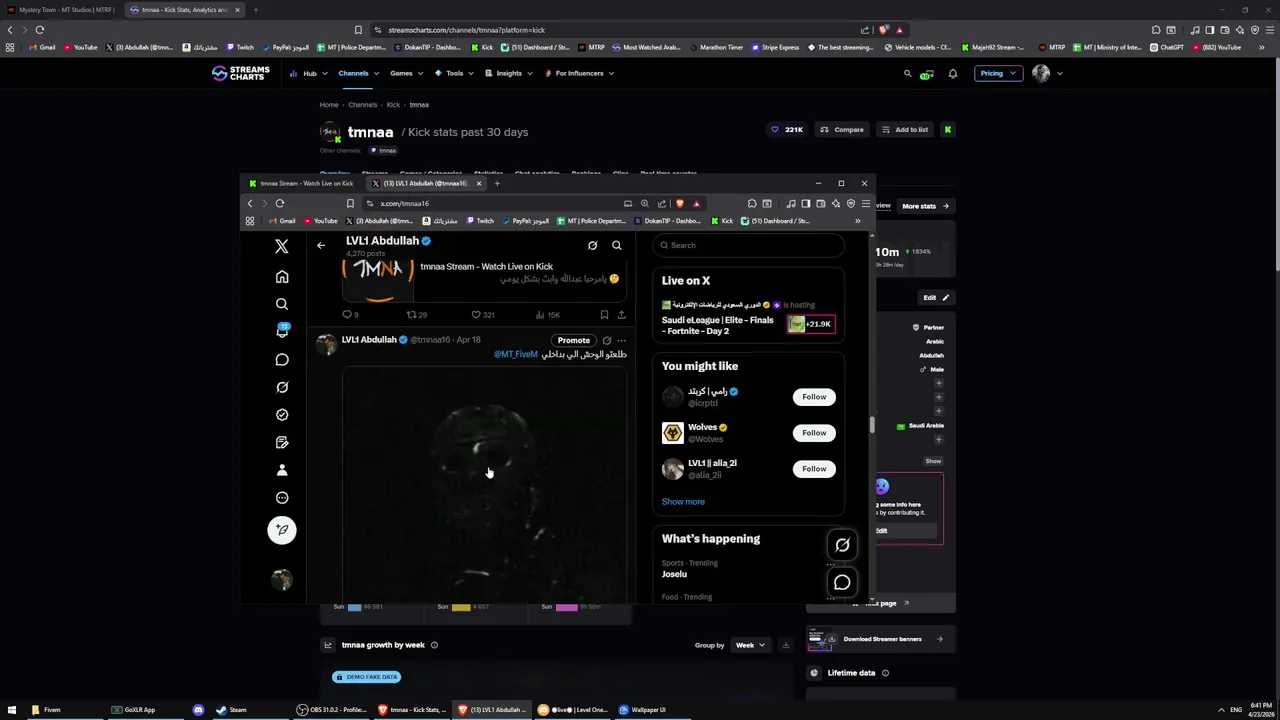Click the X page vertical scrollbar thumb
Screen dimensions: 1280x720
tap(871, 425)
